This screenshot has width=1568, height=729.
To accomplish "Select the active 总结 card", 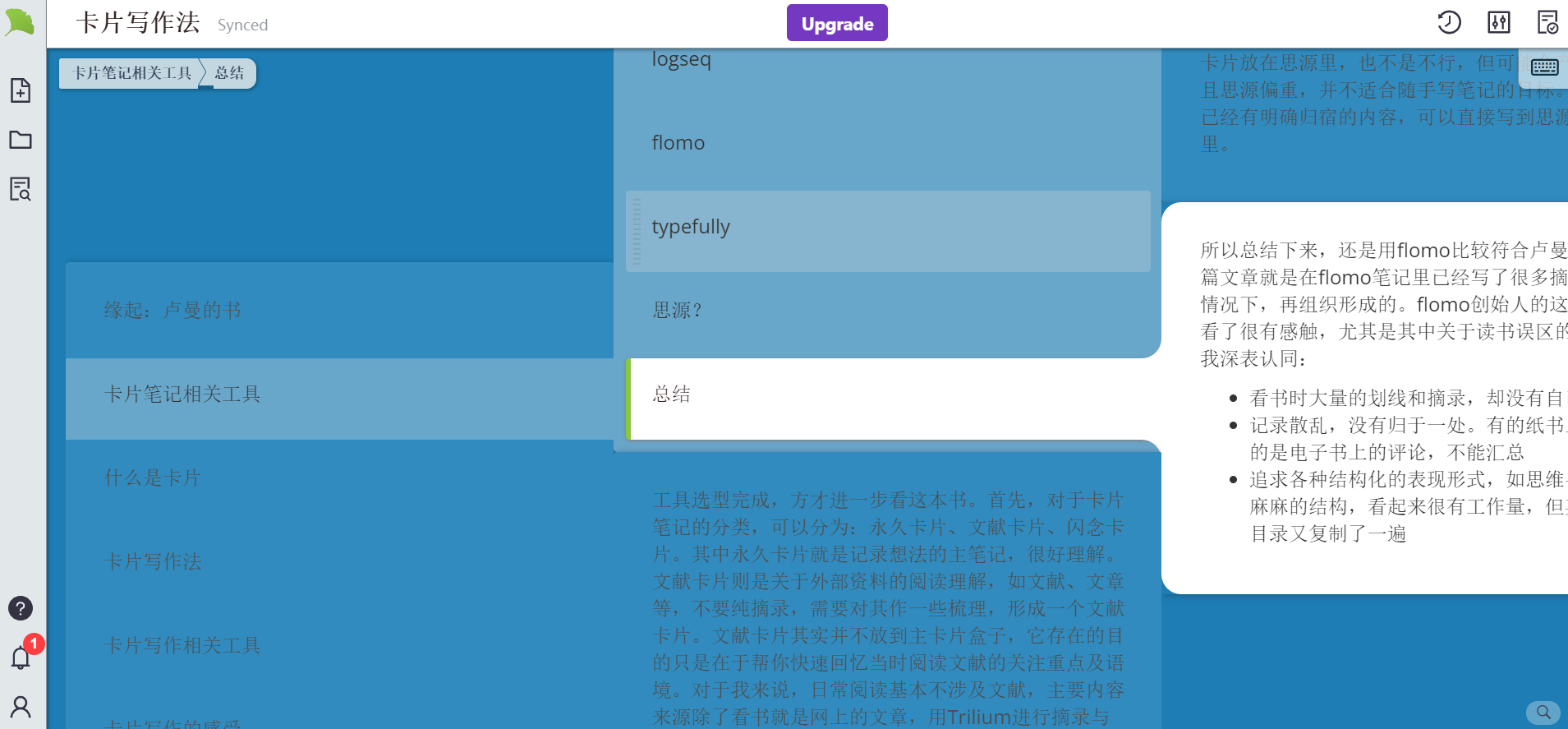I will (x=894, y=399).
